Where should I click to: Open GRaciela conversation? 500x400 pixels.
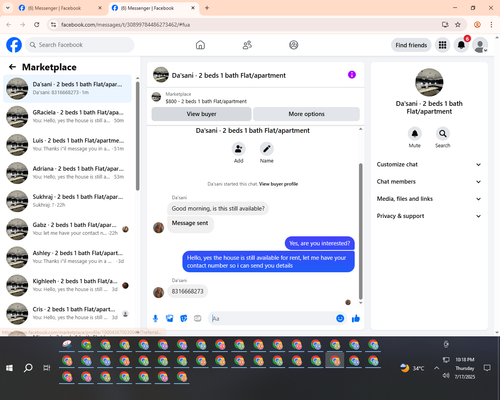pos(67,117)
